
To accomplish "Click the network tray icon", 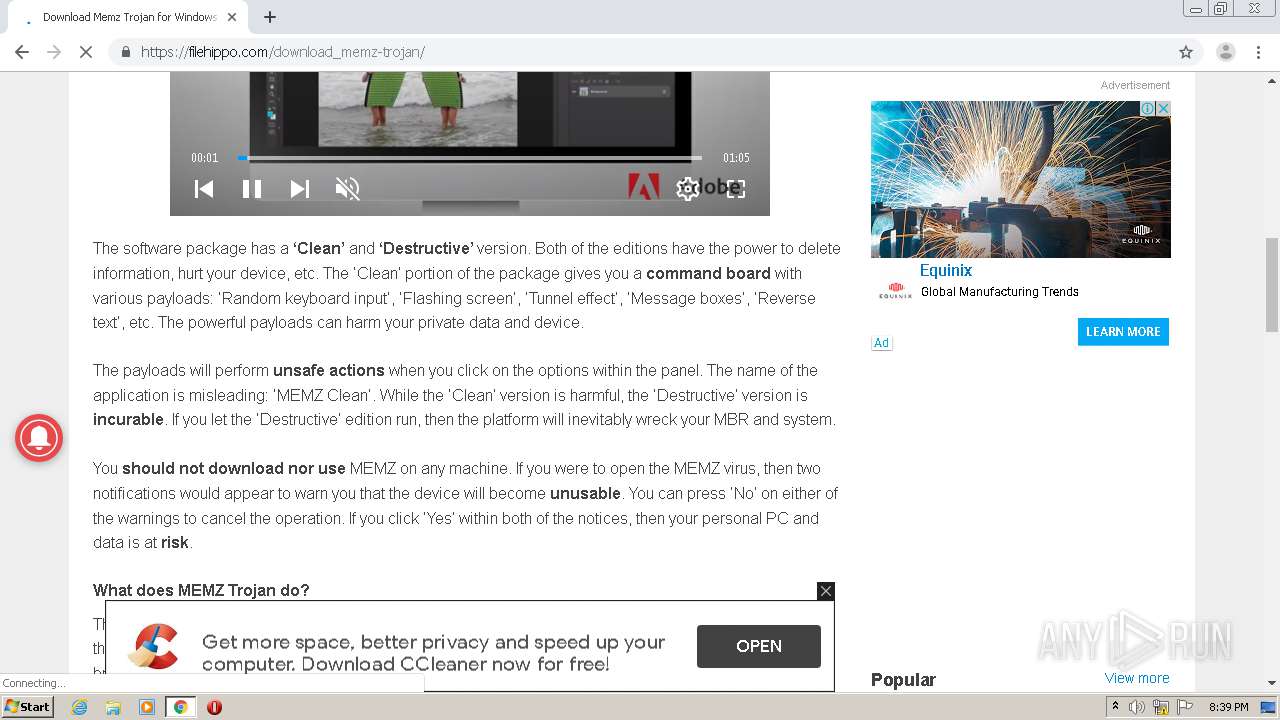I will point(1161,707).
